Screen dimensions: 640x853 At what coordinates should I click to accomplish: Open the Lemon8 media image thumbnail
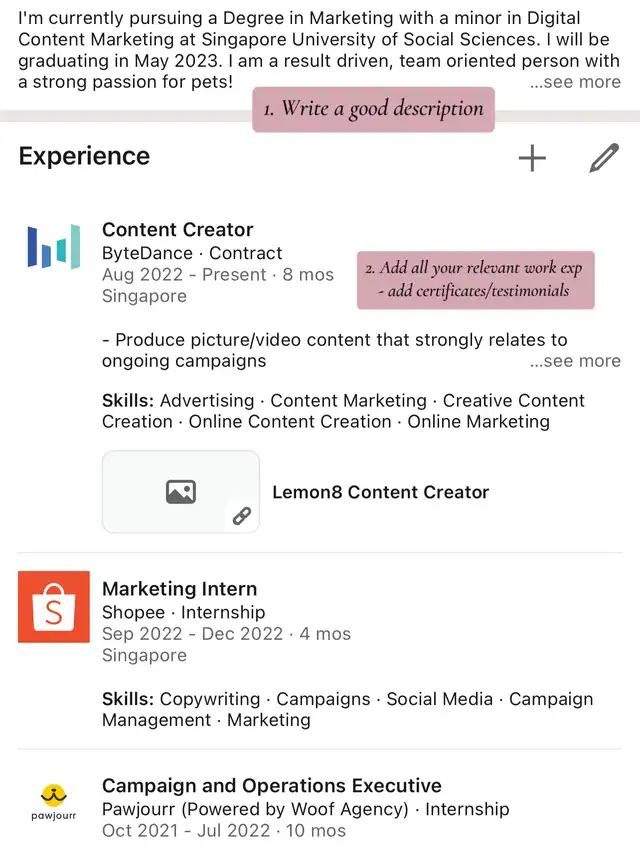[x=181, y=491]
